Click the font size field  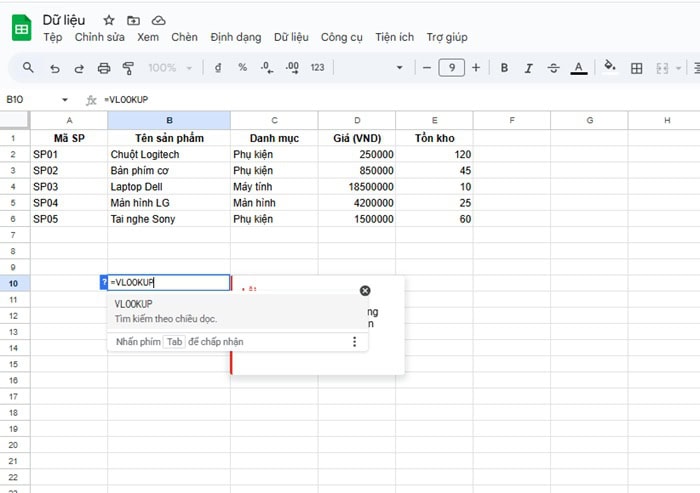(x=451, y=68)
